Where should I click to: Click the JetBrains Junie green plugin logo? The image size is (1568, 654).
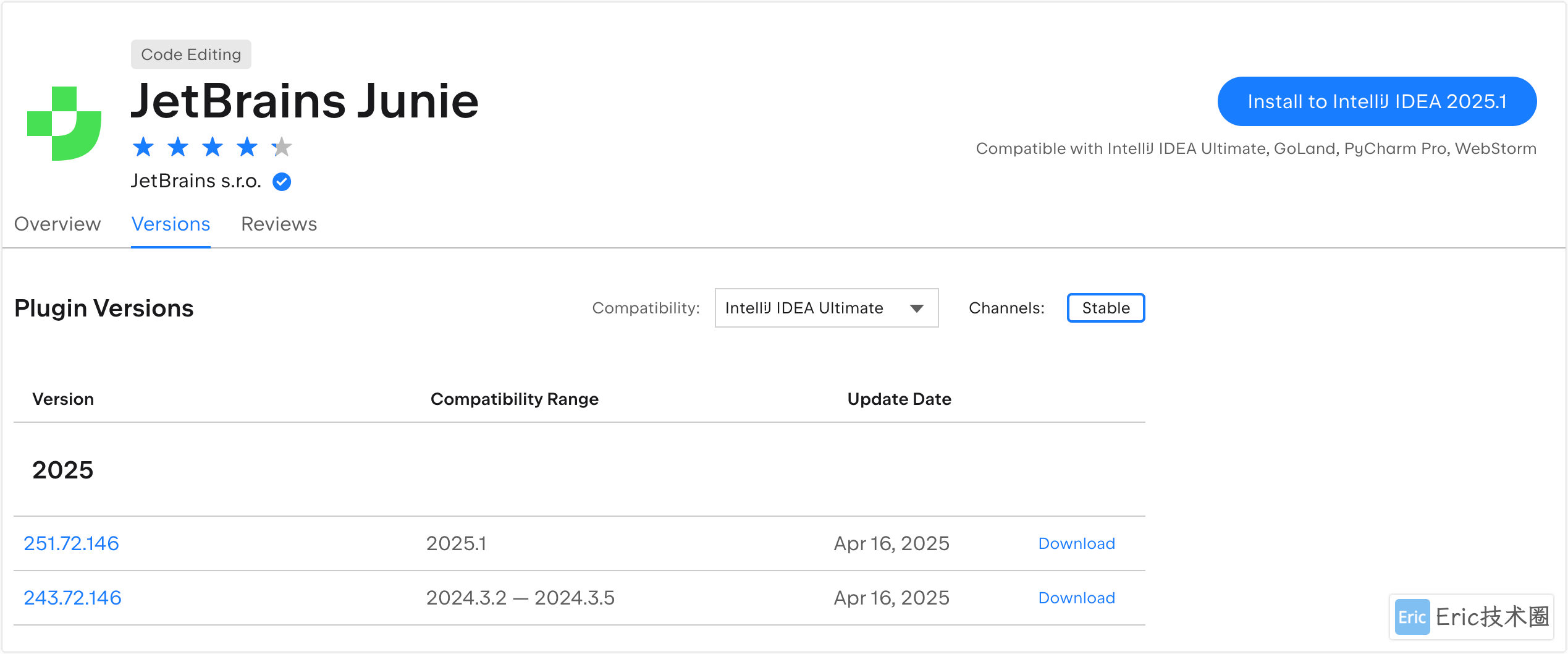[x=64, y=123]
